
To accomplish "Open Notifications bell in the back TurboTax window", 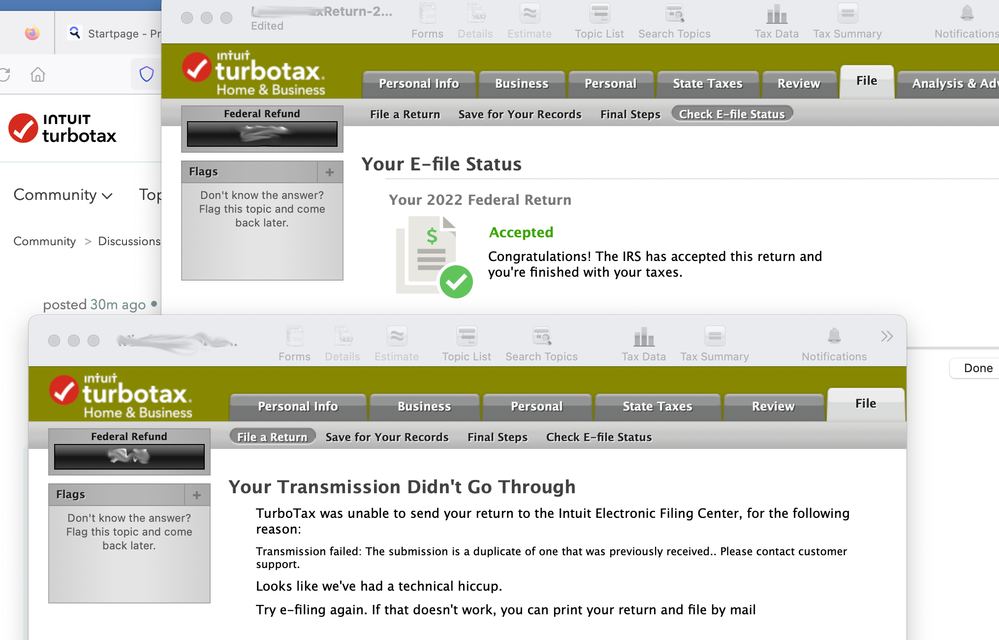I will pyautogui.click(x=967, y=21).
